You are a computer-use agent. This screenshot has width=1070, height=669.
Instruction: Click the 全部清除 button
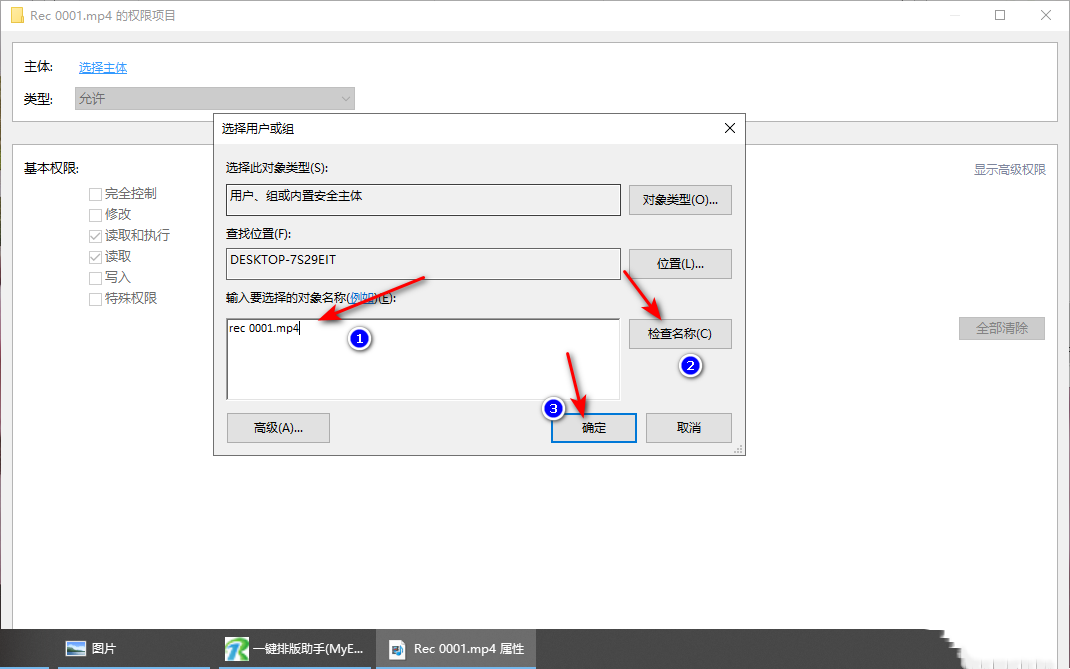click(x=1001, y=328)
